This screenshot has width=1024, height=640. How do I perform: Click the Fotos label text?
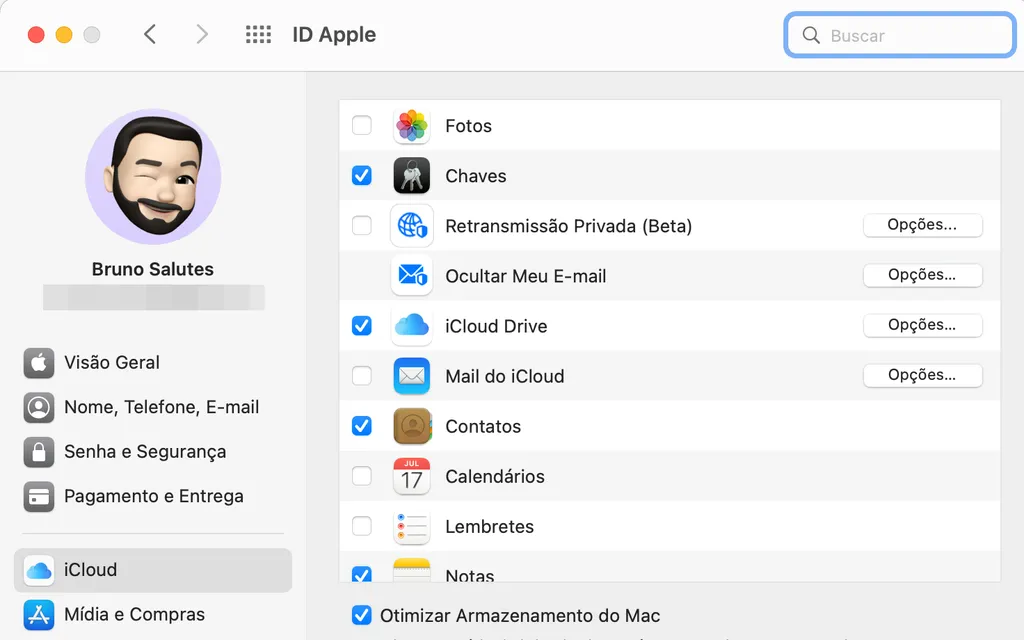coord(468,125)
